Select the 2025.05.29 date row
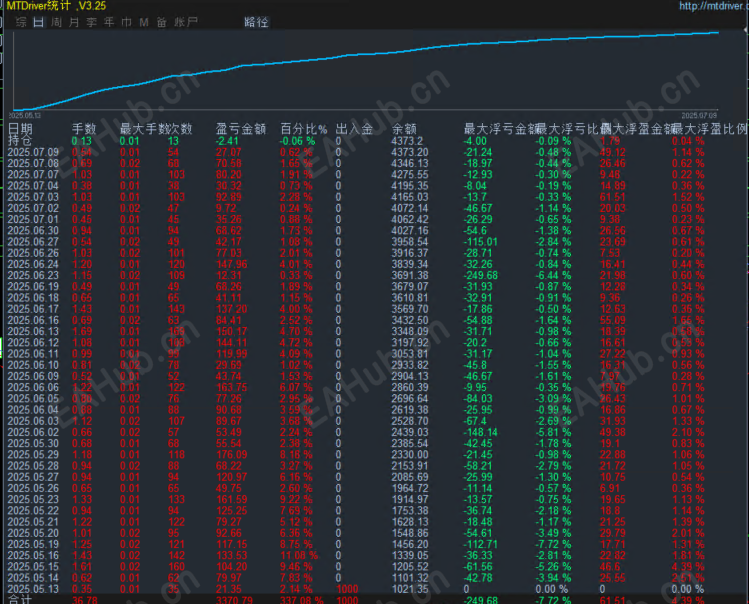This screenshot has width=749, height=604. pyautogui.click(x=33, y=454)
